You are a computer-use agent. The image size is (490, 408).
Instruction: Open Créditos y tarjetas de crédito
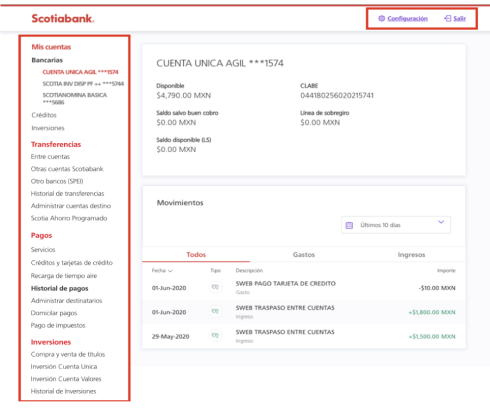pyautogui.click(x=72, y=263)
